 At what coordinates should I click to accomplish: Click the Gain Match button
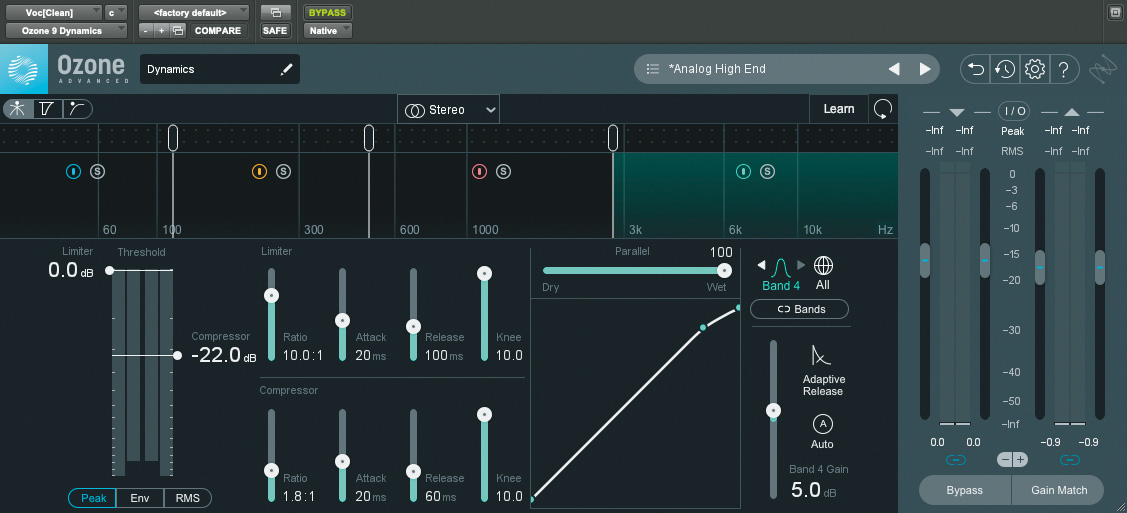click(x=1059, y=490)
